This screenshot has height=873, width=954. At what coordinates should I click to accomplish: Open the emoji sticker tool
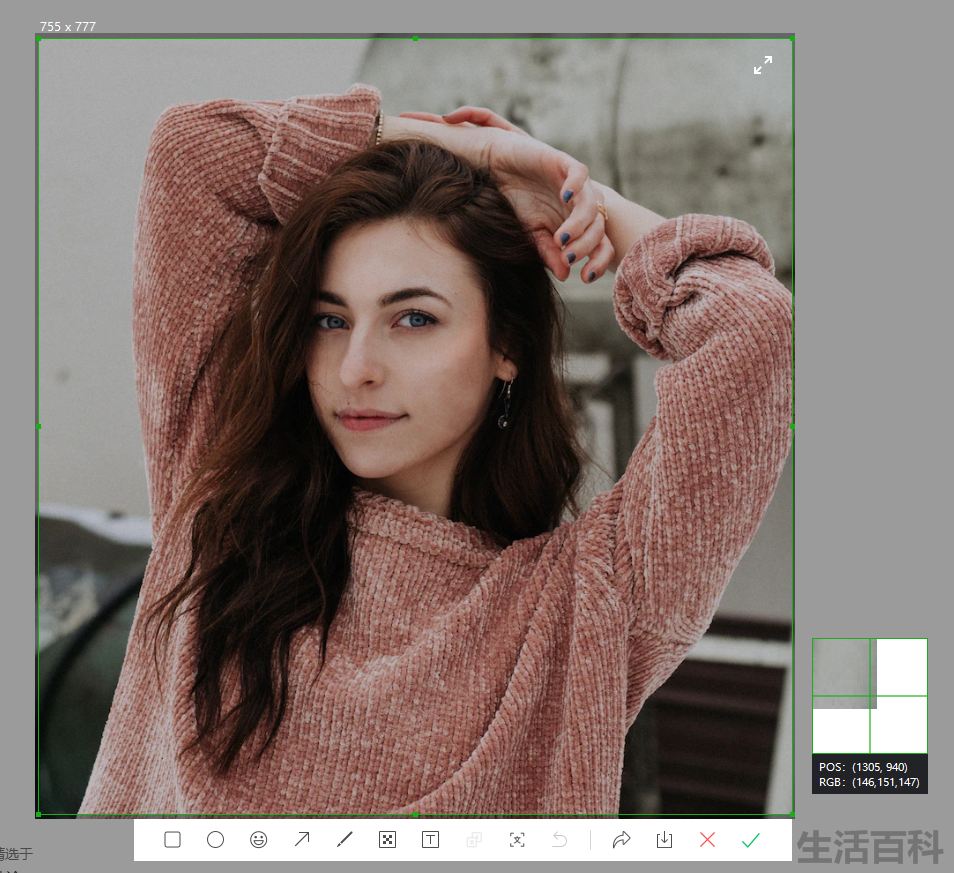[x=259, y=840]
